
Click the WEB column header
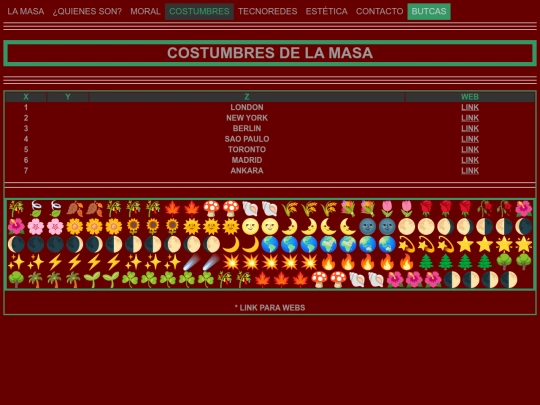coord(470,97)
